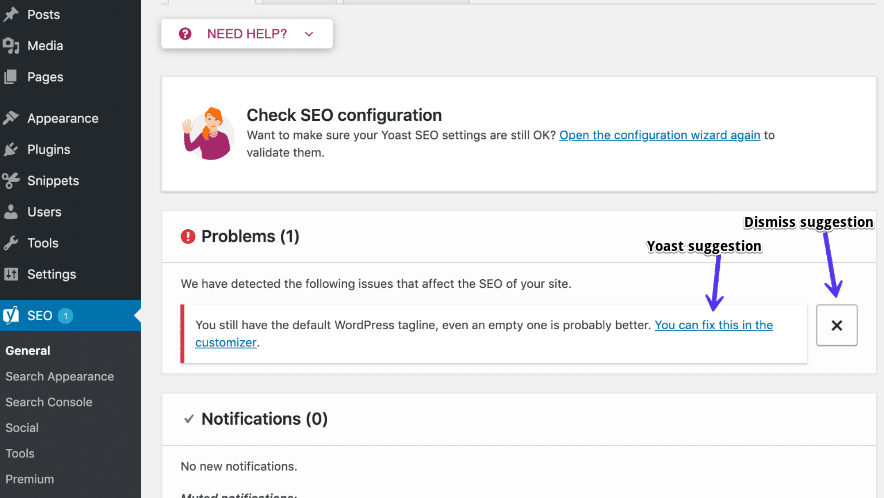The image size is (884, 498).
Task: Click the detected issues description text
Action: click(376, 284)
